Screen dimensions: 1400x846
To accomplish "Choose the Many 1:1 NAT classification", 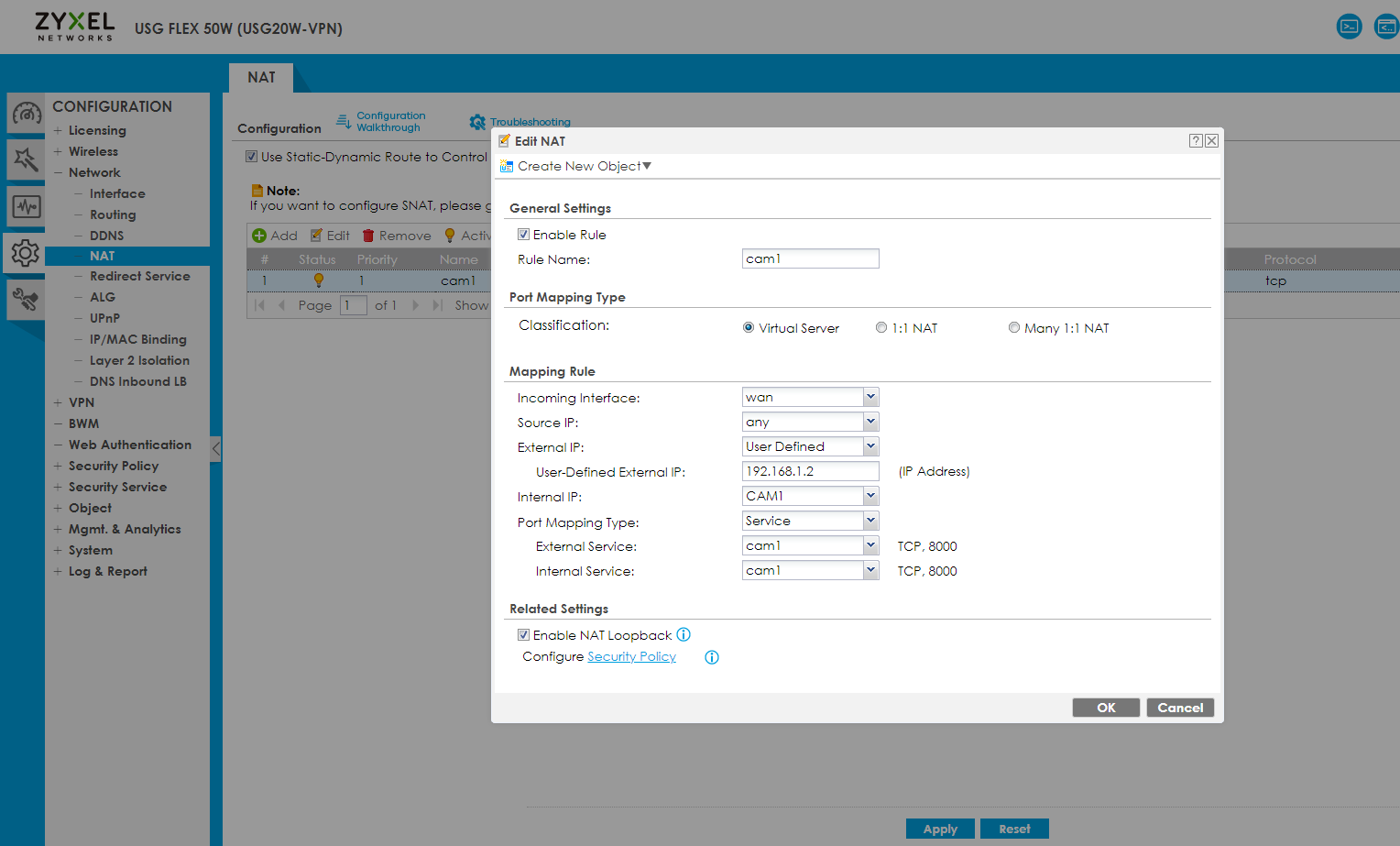I will 1014,328.
